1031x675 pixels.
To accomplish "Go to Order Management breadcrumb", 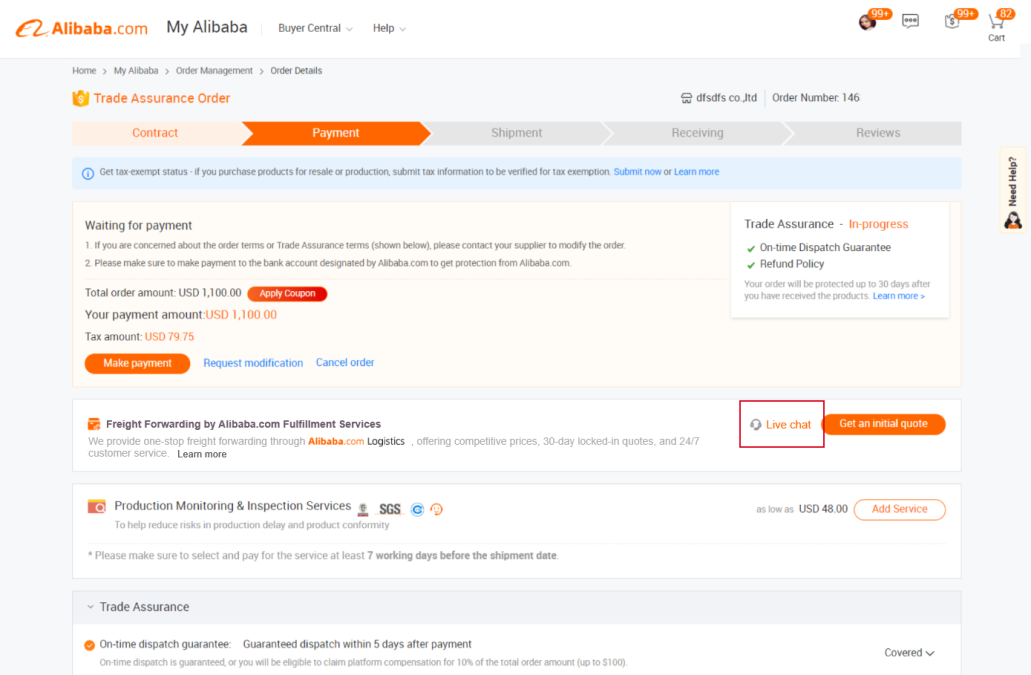I will tap(214, 71).
